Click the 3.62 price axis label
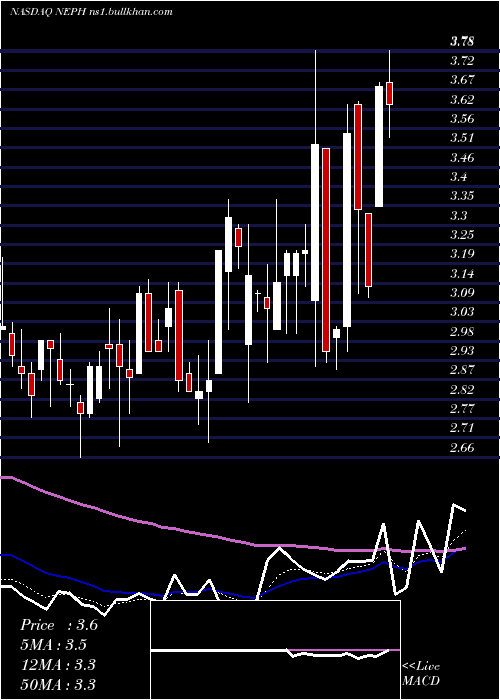 462,99
